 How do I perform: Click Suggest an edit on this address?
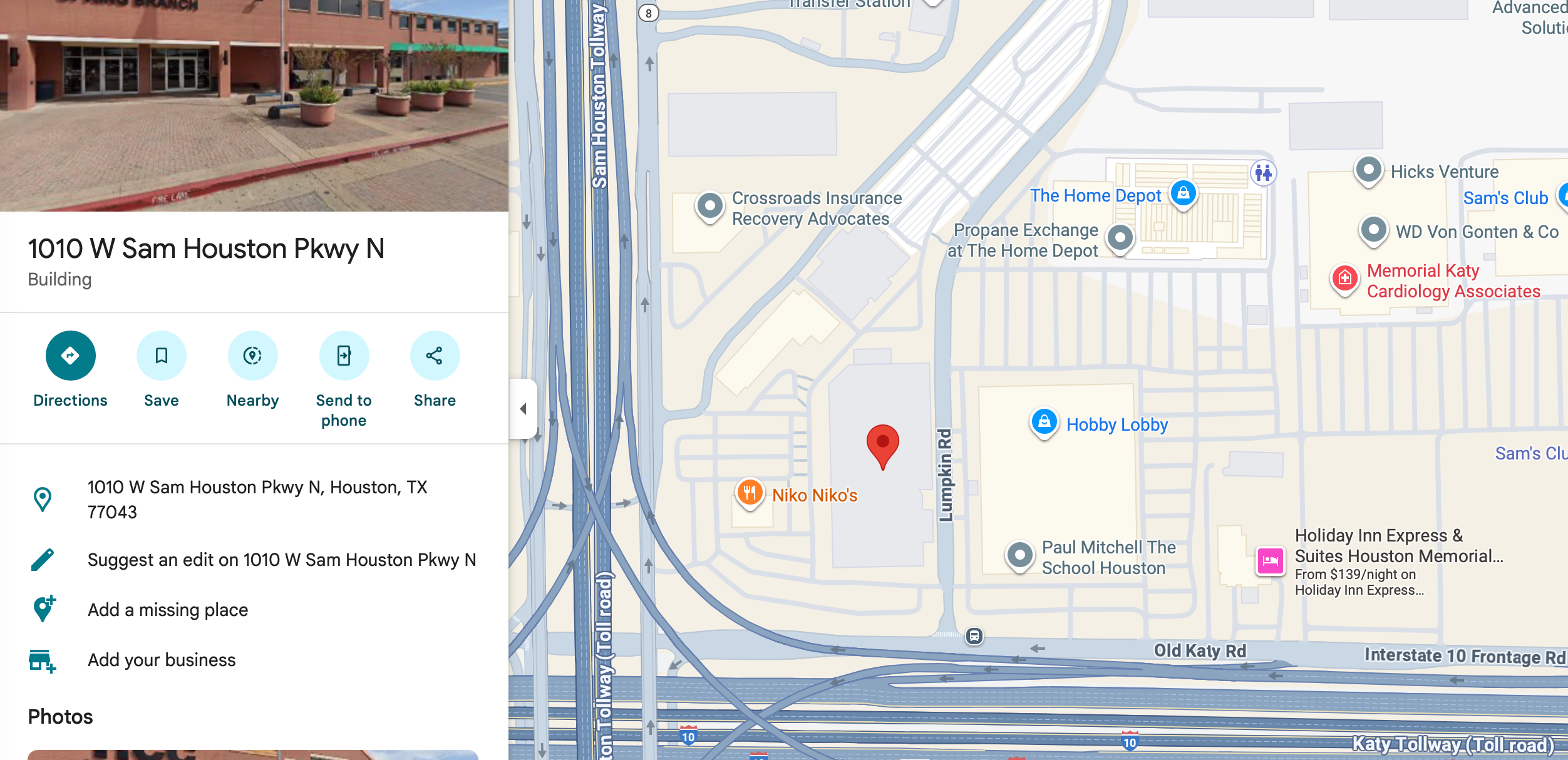click(x=282, y=560)
